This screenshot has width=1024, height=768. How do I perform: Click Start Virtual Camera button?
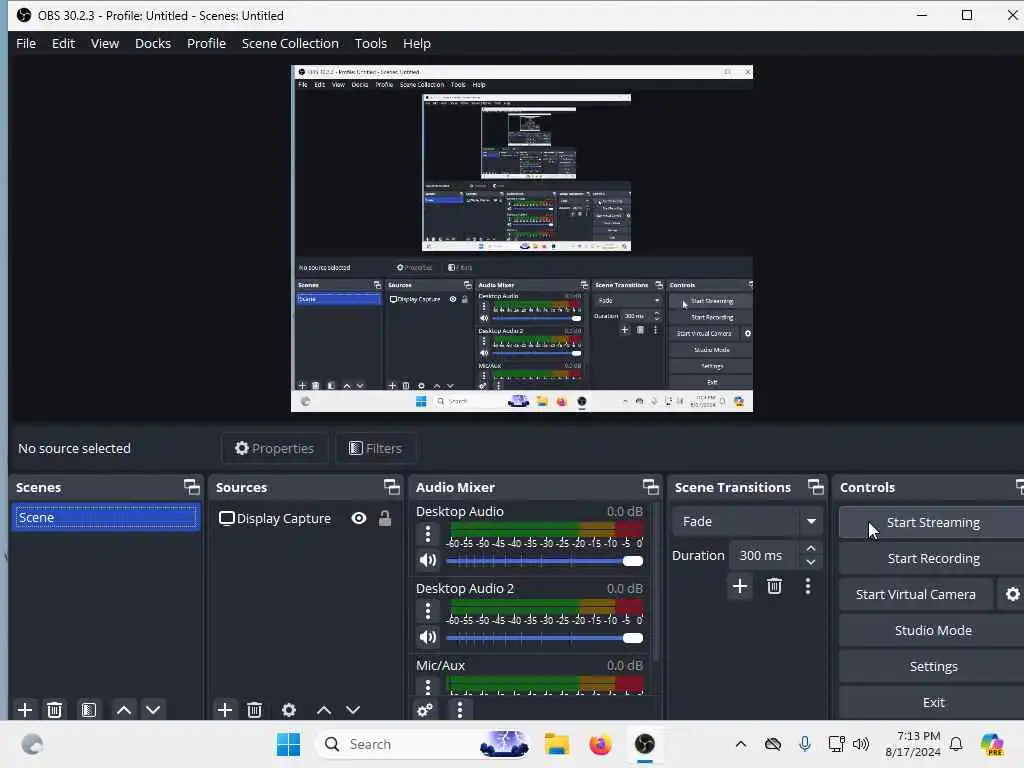coord(916,594)
